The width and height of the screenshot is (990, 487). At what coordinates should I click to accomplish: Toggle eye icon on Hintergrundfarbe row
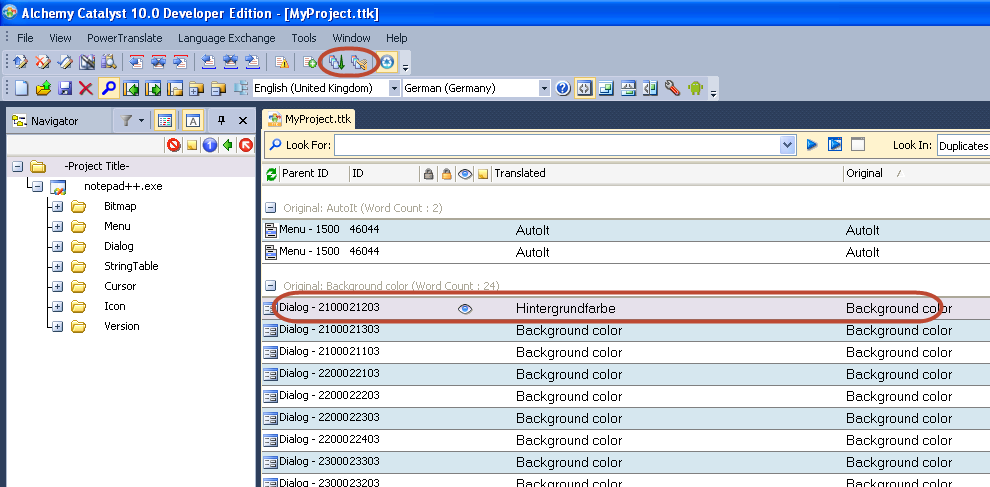(x=465, y=309)
